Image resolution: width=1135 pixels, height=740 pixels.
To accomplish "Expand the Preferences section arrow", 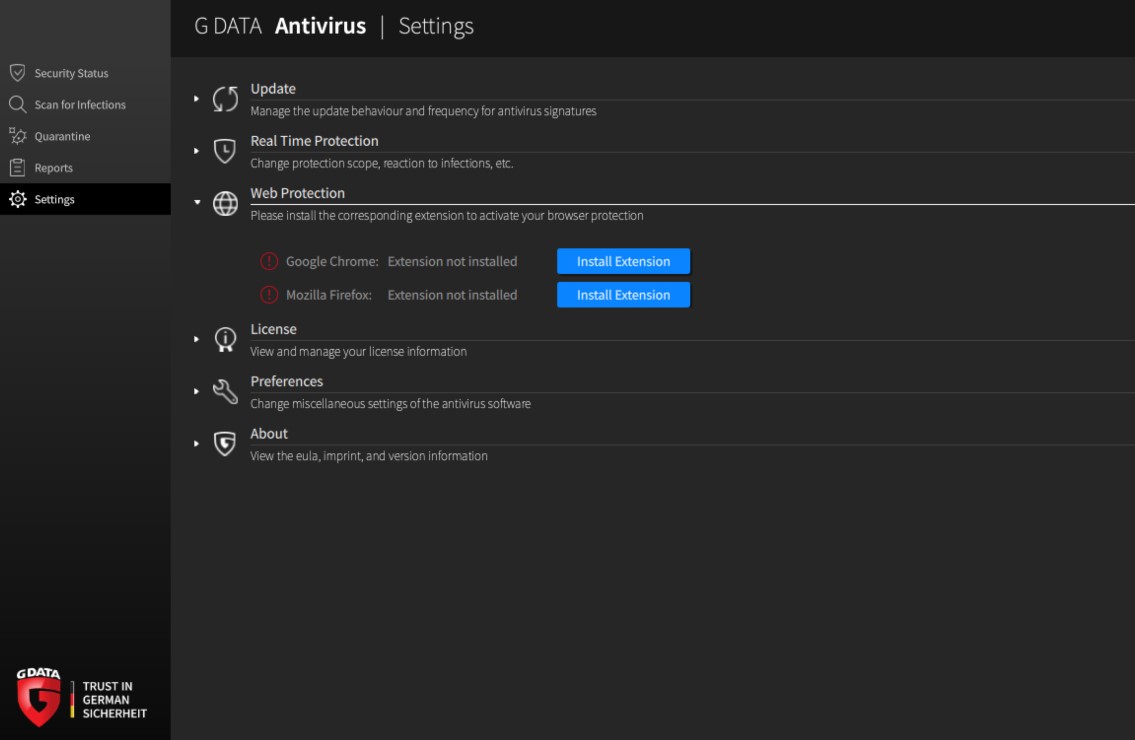I will coord(196,391).
